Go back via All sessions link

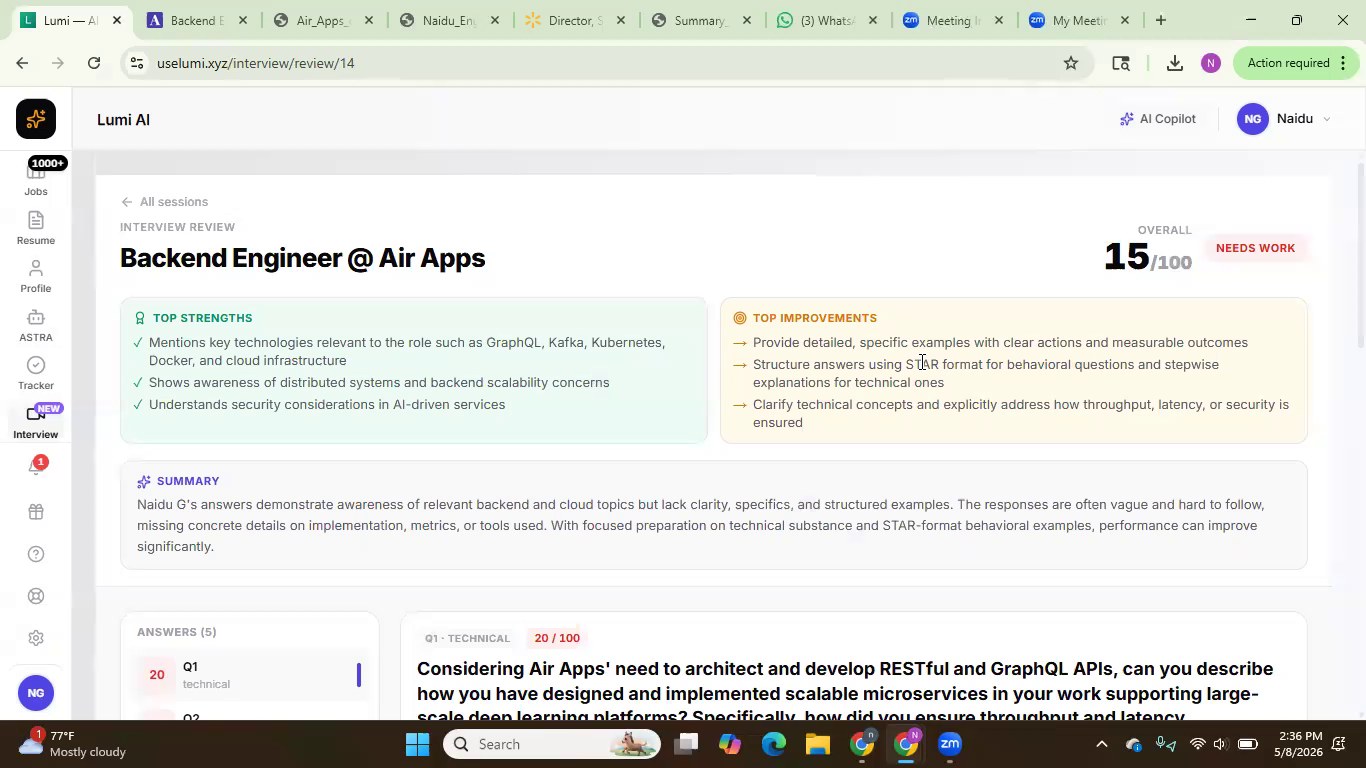[x=164, y=202]
